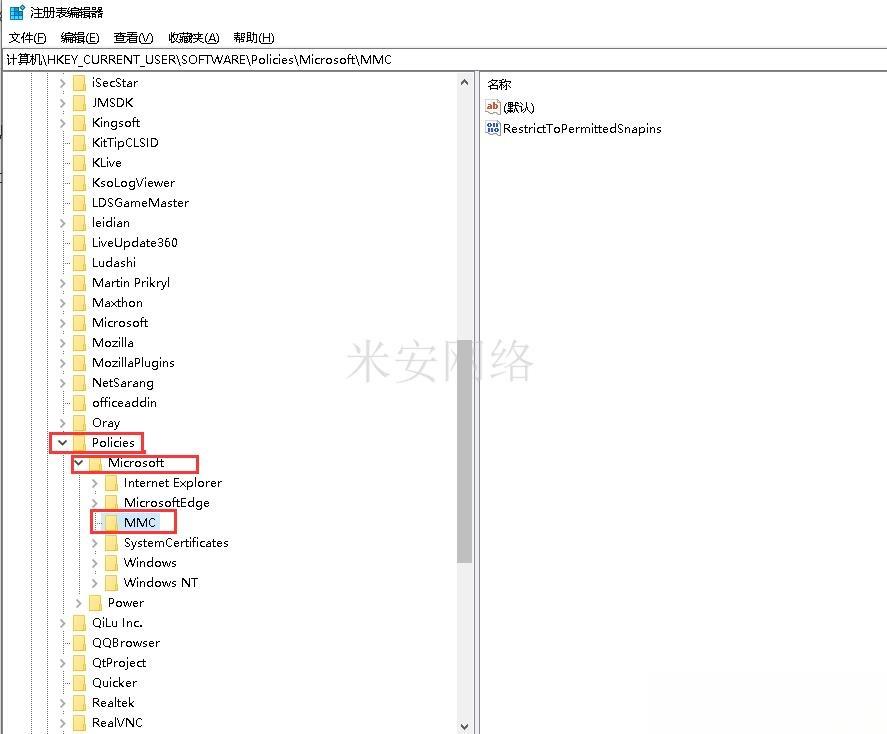The height and width of the screenshot is (734, 887).
Task: Select the RealVNC key
Action: click(x=117, y=723)
